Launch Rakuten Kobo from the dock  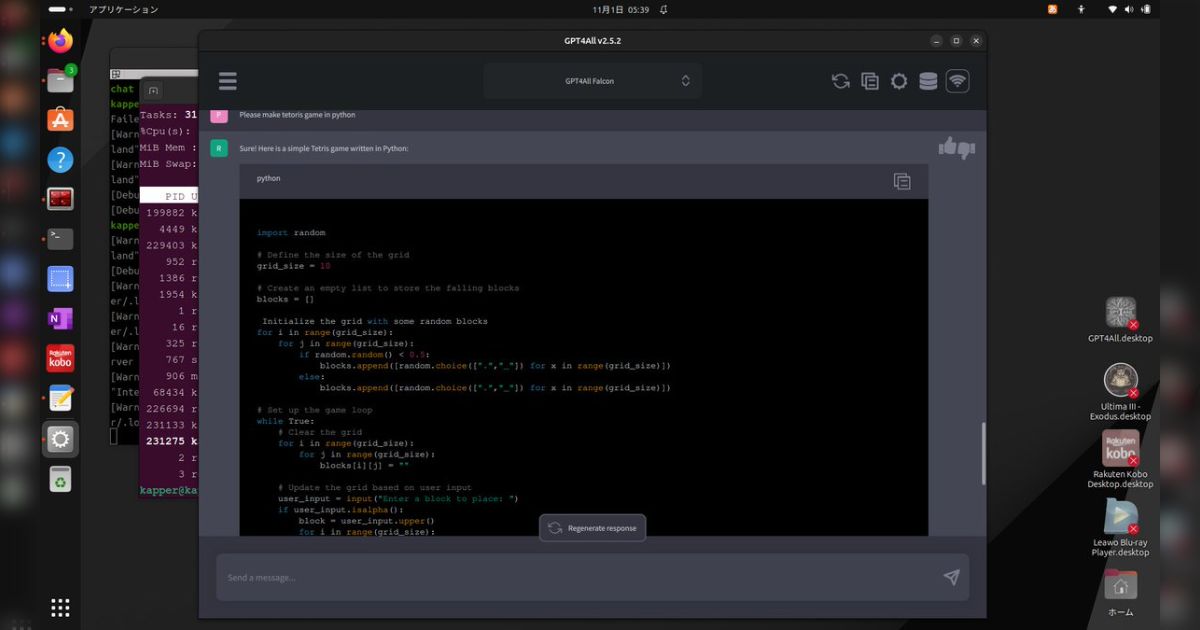pos(60,359)
